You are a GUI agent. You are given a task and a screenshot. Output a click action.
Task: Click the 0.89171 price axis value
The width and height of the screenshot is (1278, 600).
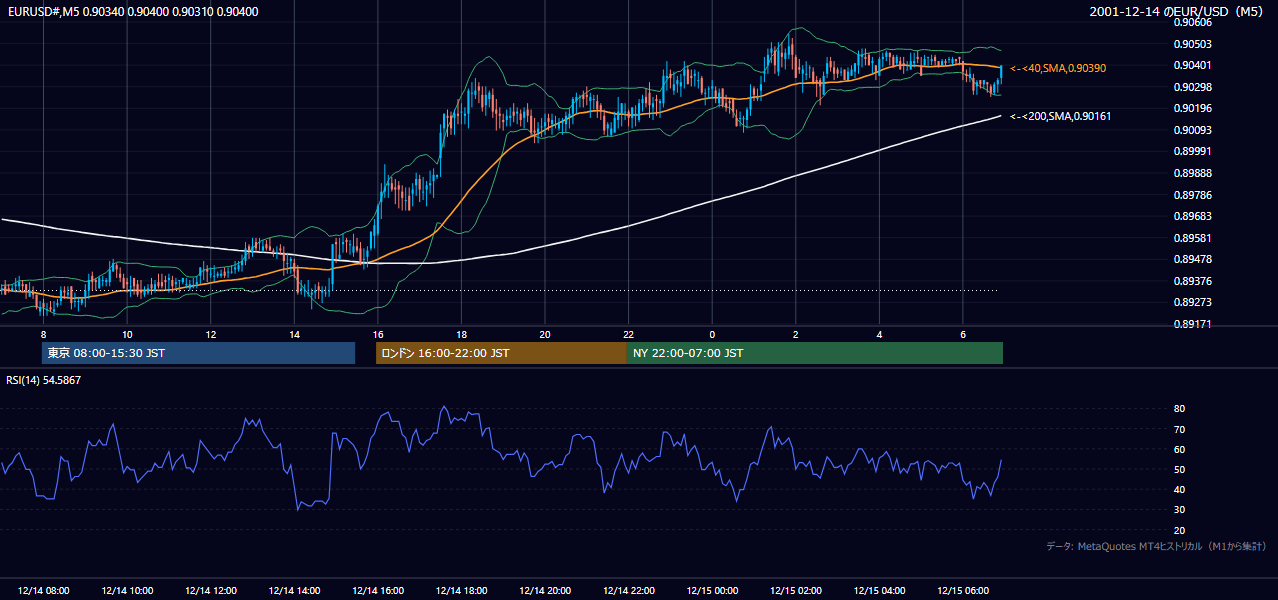point(1193,324)
